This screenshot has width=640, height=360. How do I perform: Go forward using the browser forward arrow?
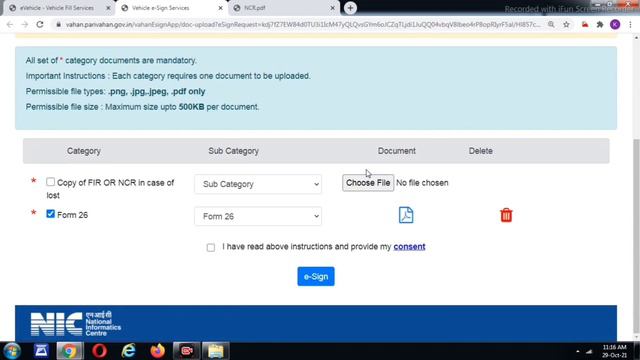click(x=24, y=24)
